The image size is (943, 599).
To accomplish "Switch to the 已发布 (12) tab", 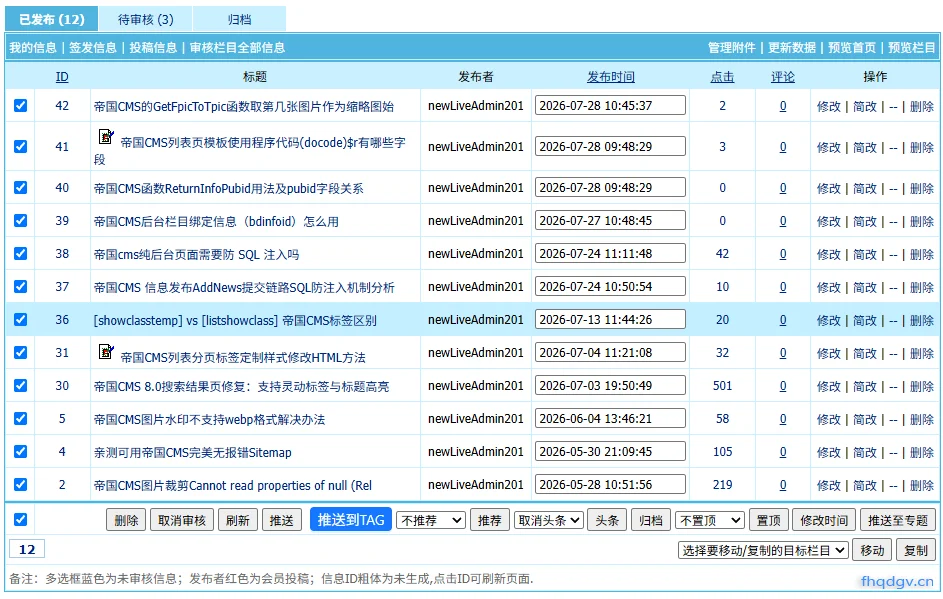I will pyautogui.click(x=51, y=19).
